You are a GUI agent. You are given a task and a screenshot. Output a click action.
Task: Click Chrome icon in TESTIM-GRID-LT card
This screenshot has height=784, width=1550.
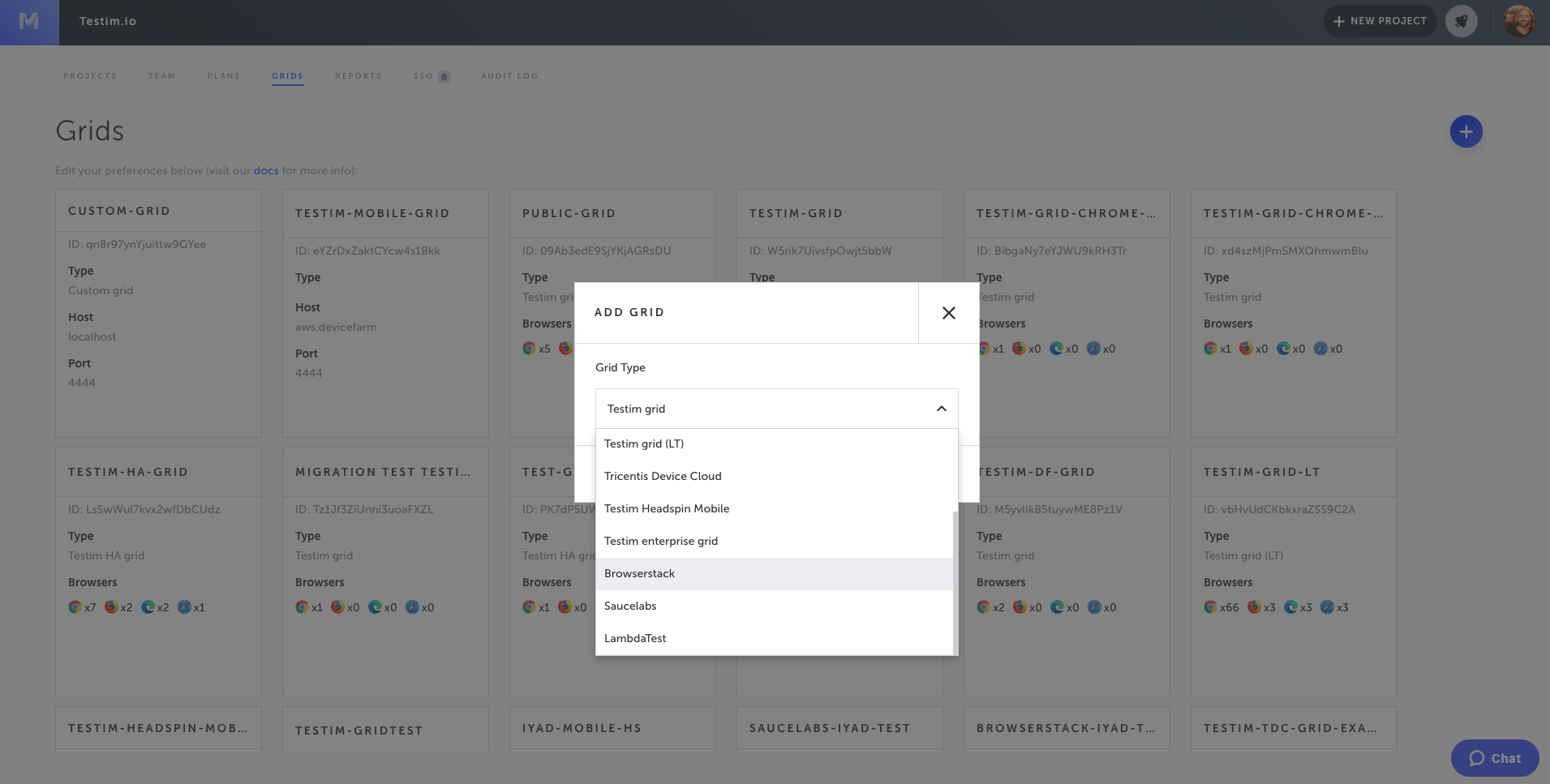(x=1210, y=606)
